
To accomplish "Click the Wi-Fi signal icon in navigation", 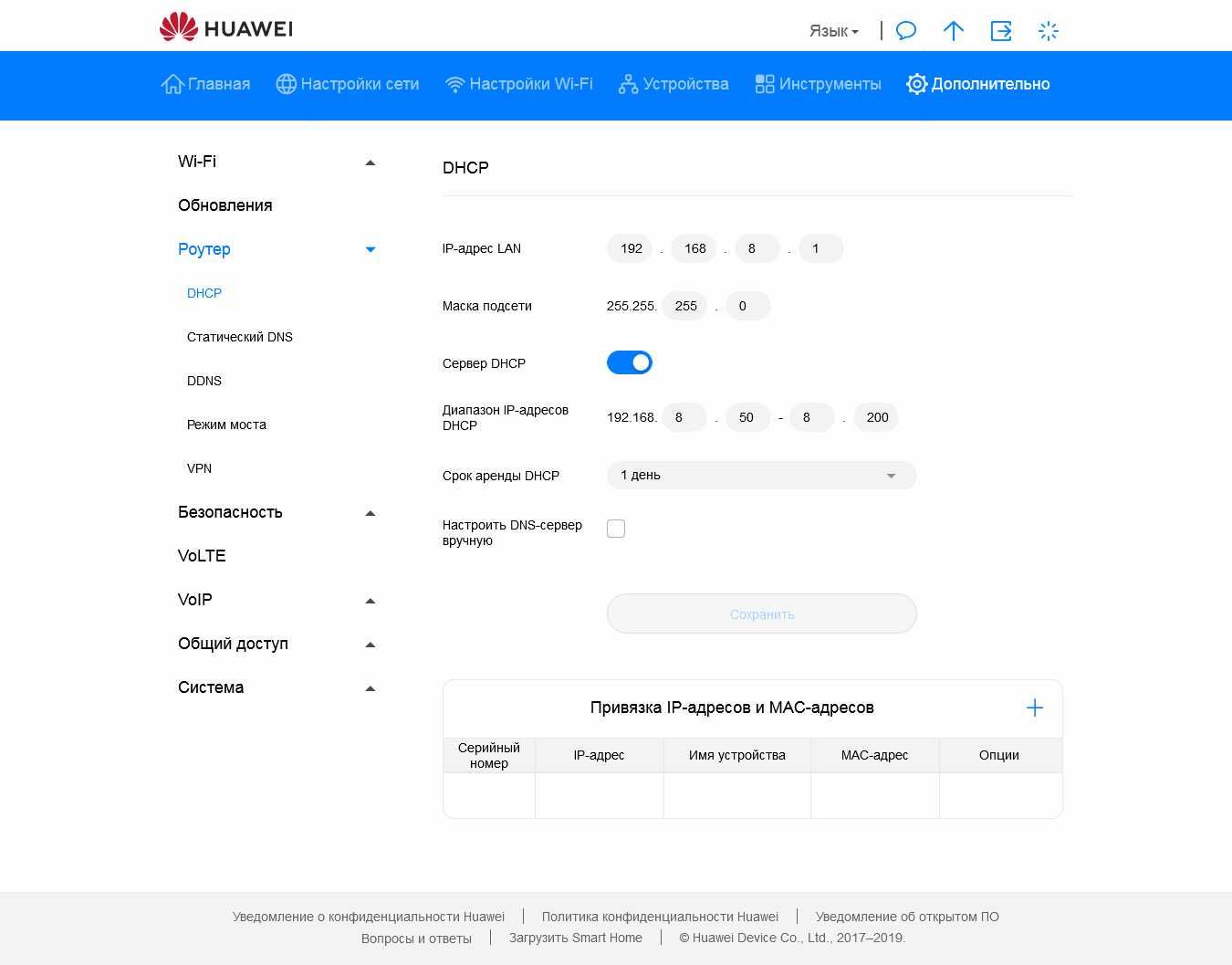I will coord(454,84).
